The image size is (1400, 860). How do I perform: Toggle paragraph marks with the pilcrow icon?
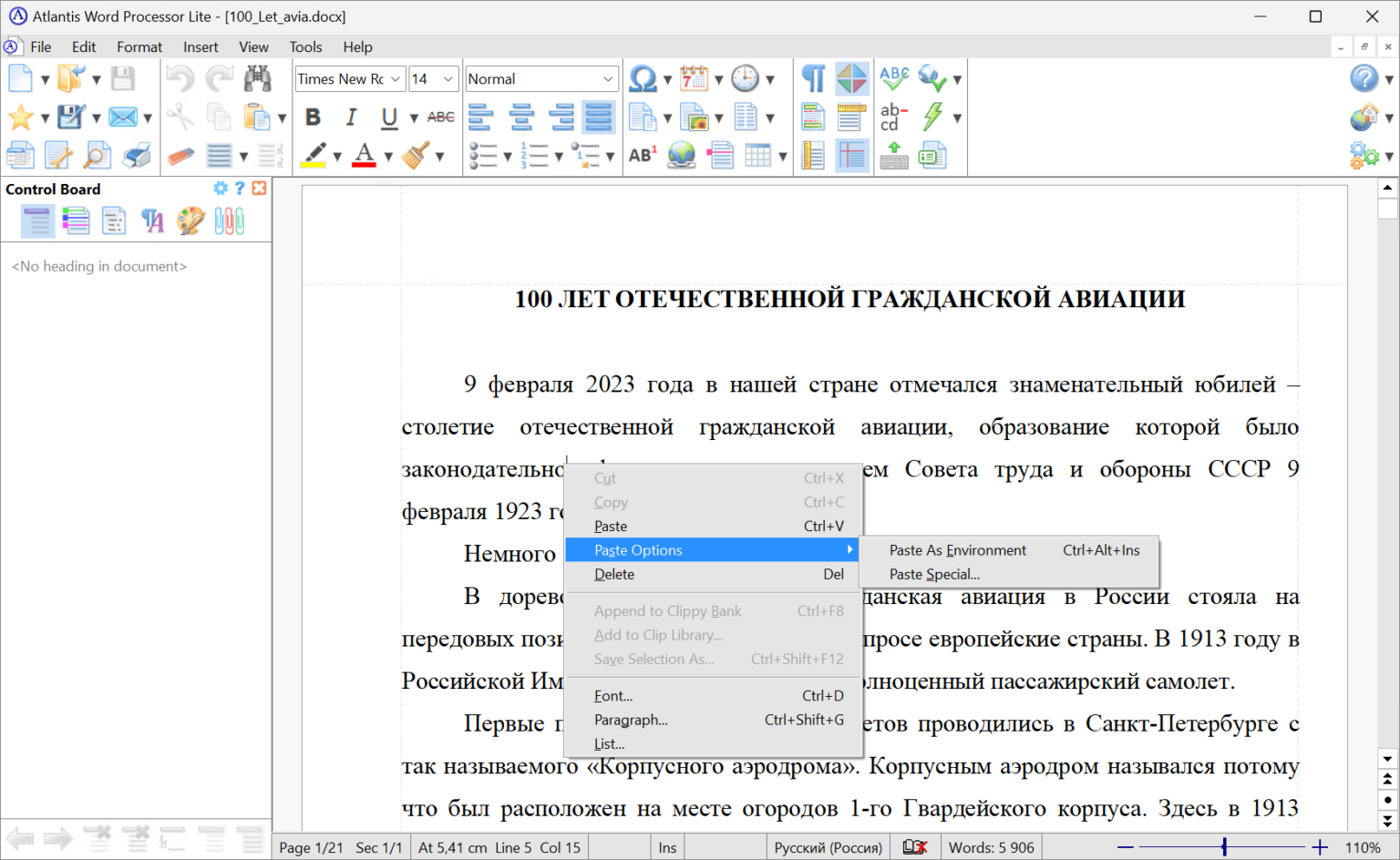coord(812,78)
